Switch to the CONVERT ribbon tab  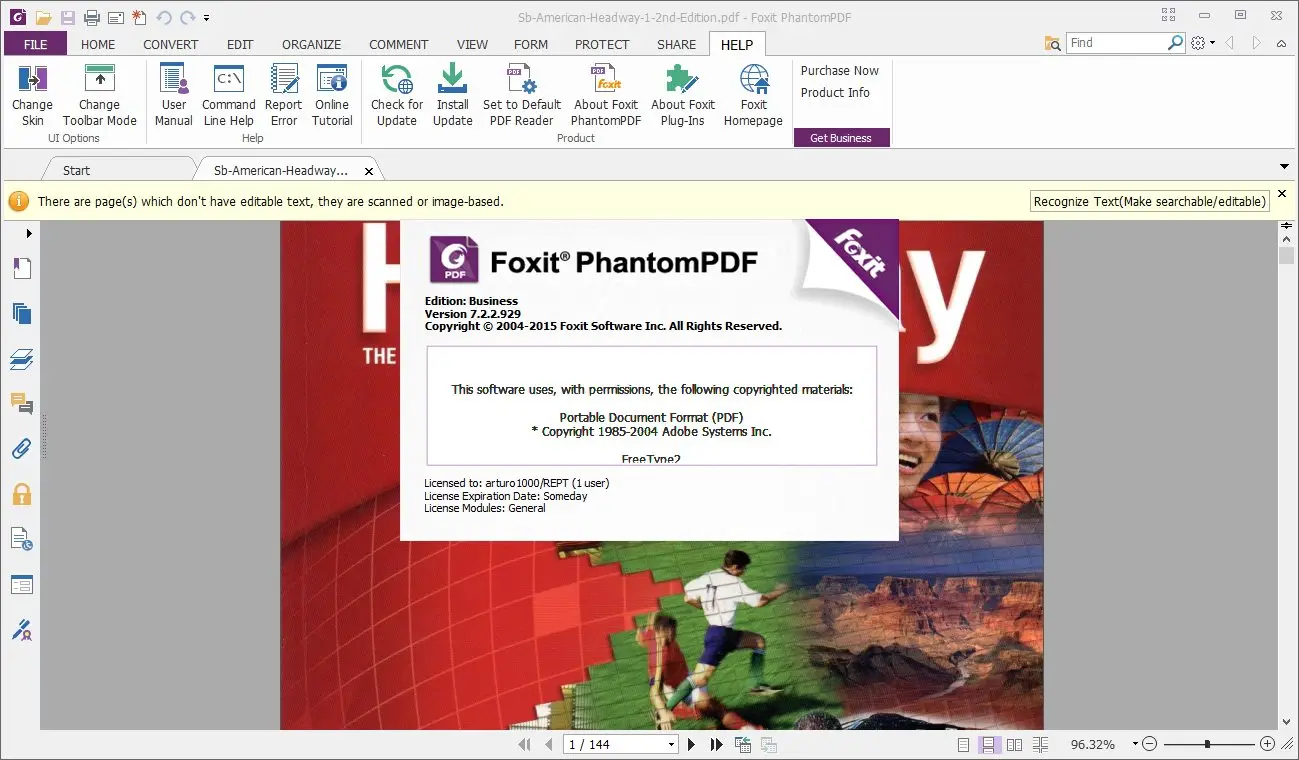click(171, 44)
